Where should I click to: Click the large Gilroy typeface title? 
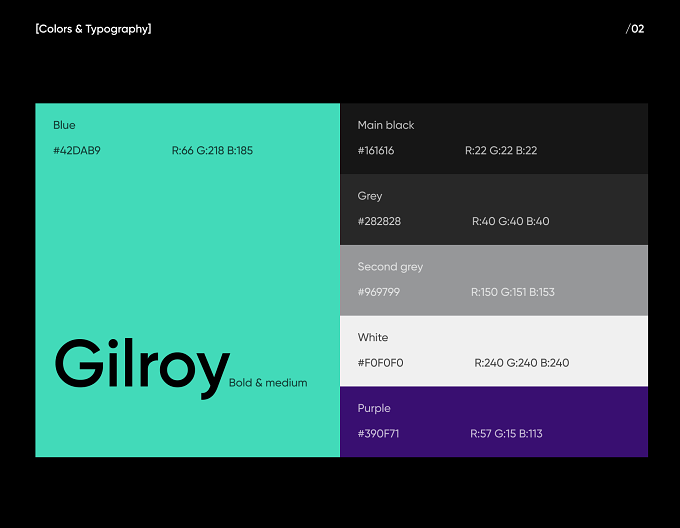[x=142, y=368]
